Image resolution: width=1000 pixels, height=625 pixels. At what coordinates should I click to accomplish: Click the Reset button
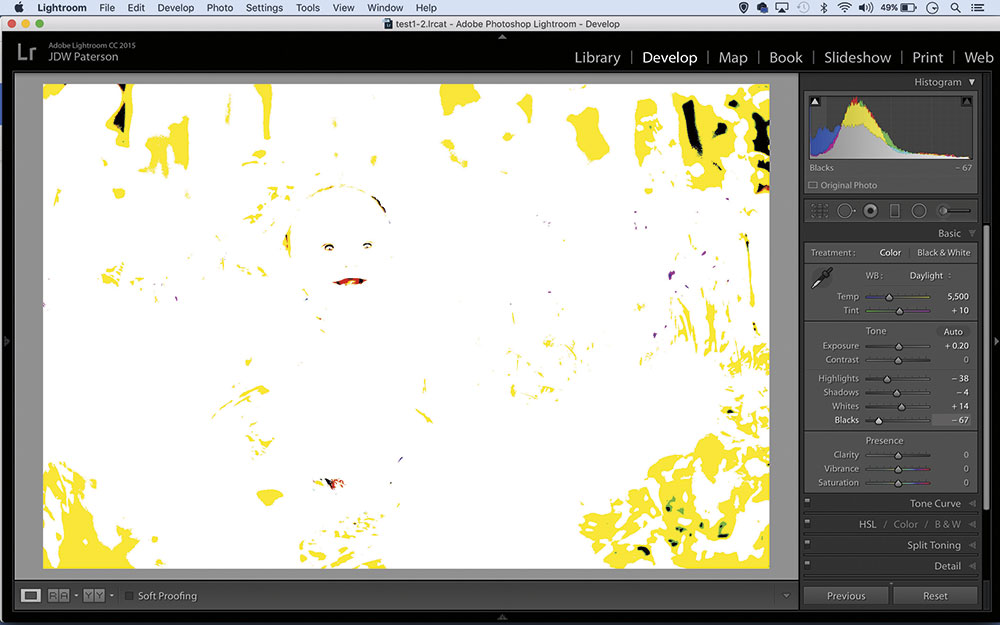(935, 595)
